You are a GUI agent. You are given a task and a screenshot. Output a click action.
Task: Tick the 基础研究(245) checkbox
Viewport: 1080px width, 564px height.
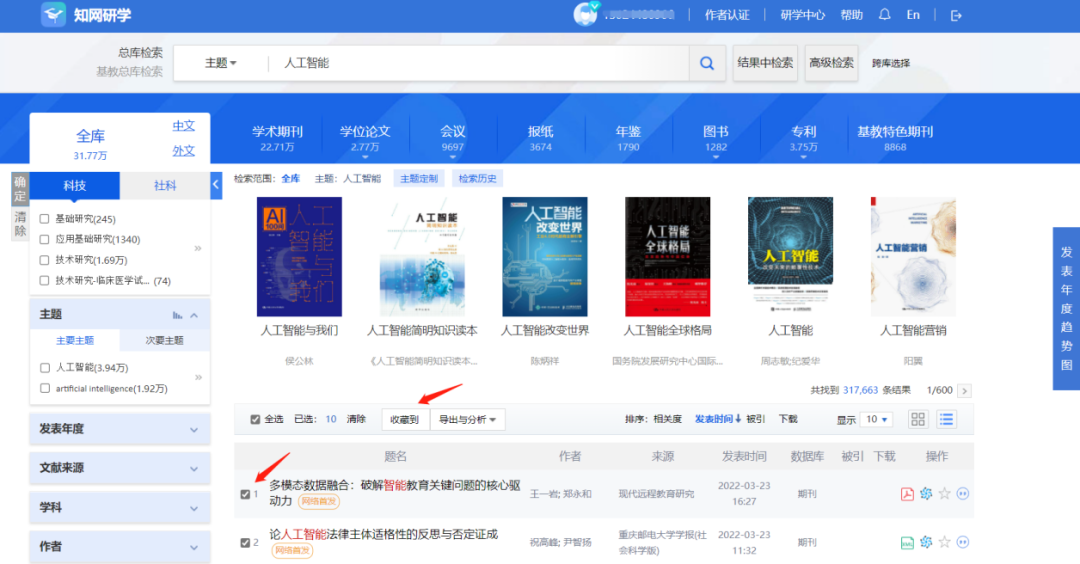45,219
